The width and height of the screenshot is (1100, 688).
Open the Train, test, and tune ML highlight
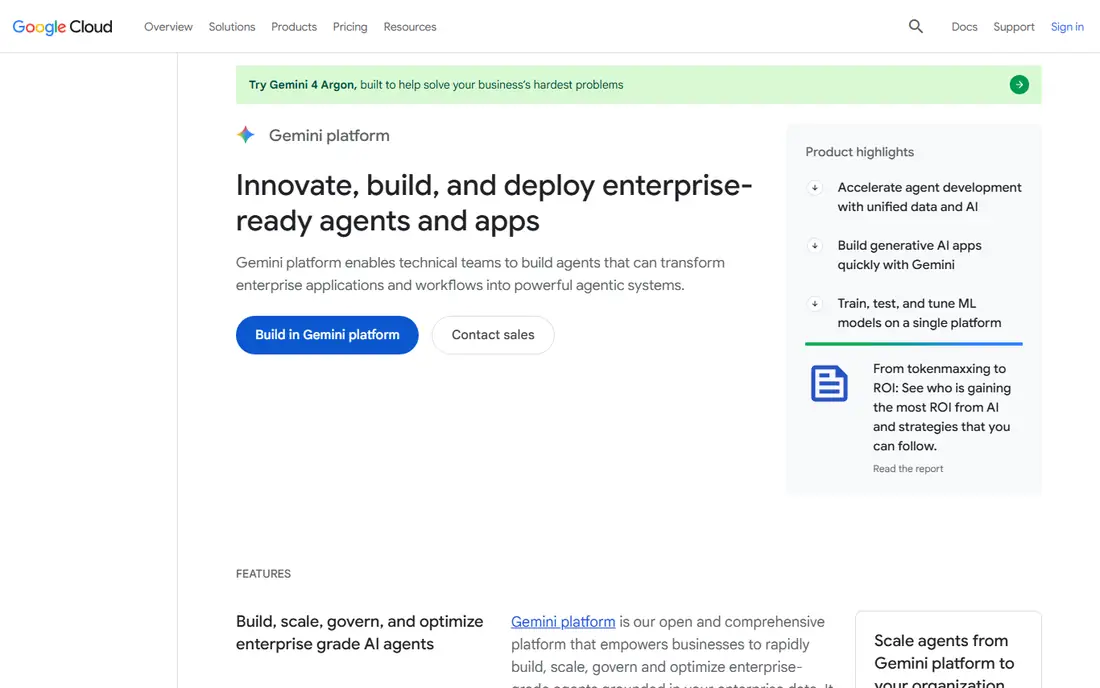coord(919,313)
